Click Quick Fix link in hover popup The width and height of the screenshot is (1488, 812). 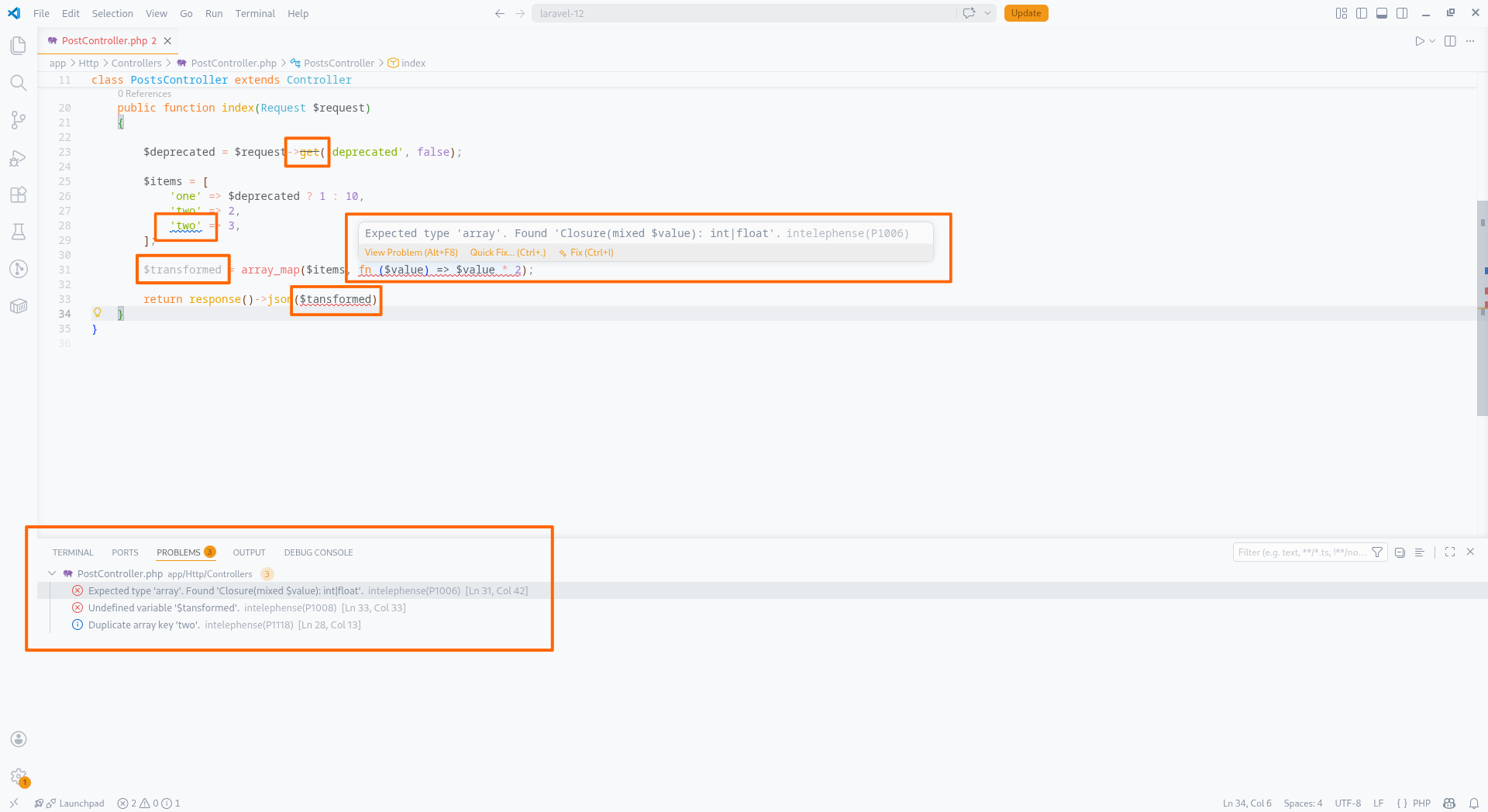508,253
